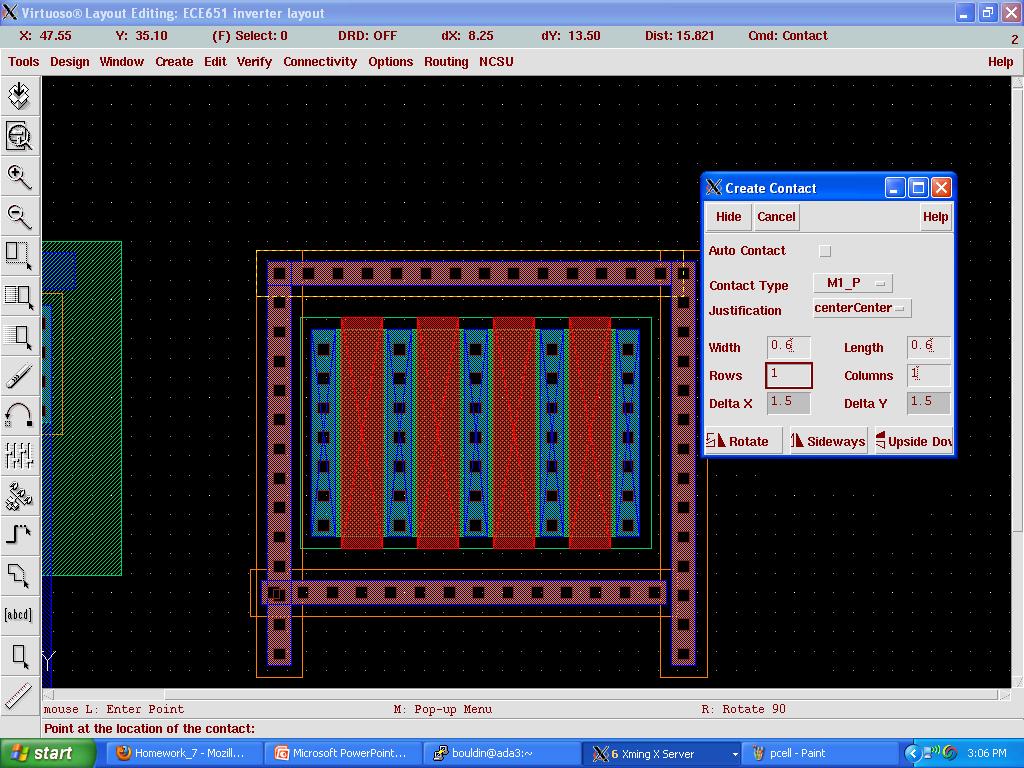The height and width of the screenshot is (768, 1024).
Task: Open the main window Help menu
Action: coord(1000,61)
